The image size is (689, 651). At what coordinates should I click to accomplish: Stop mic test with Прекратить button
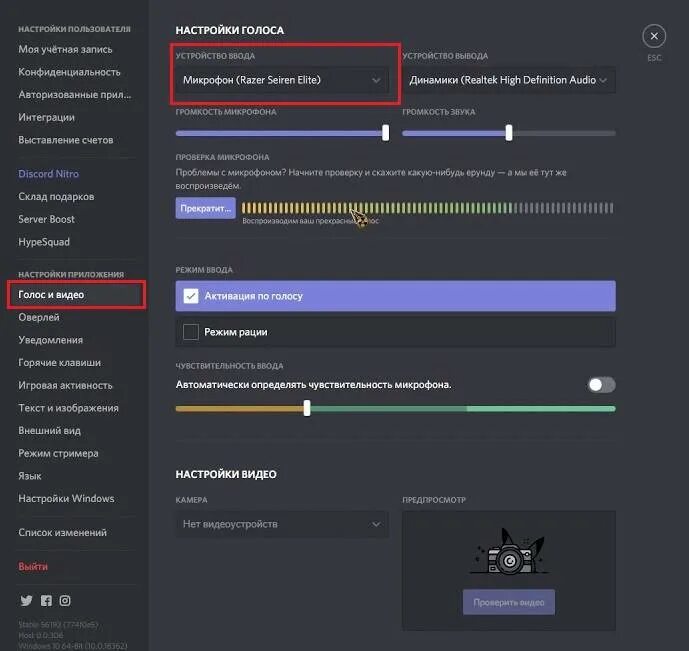[x=206, y=208]
